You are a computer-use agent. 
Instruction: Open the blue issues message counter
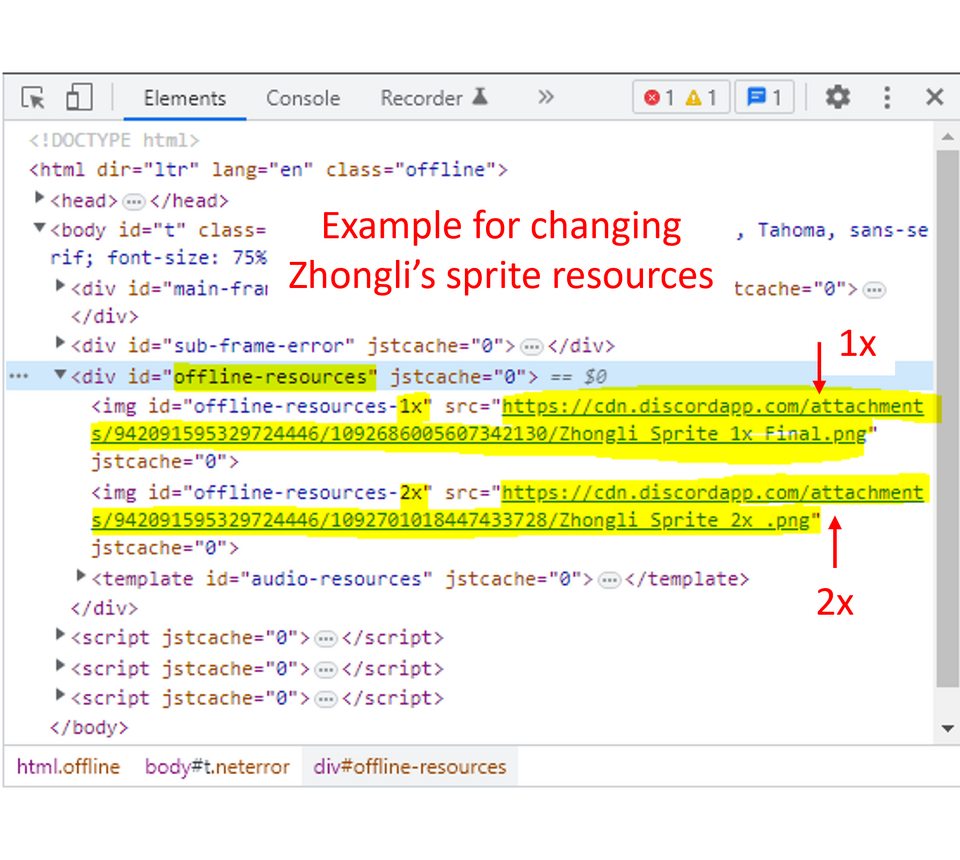764,98
